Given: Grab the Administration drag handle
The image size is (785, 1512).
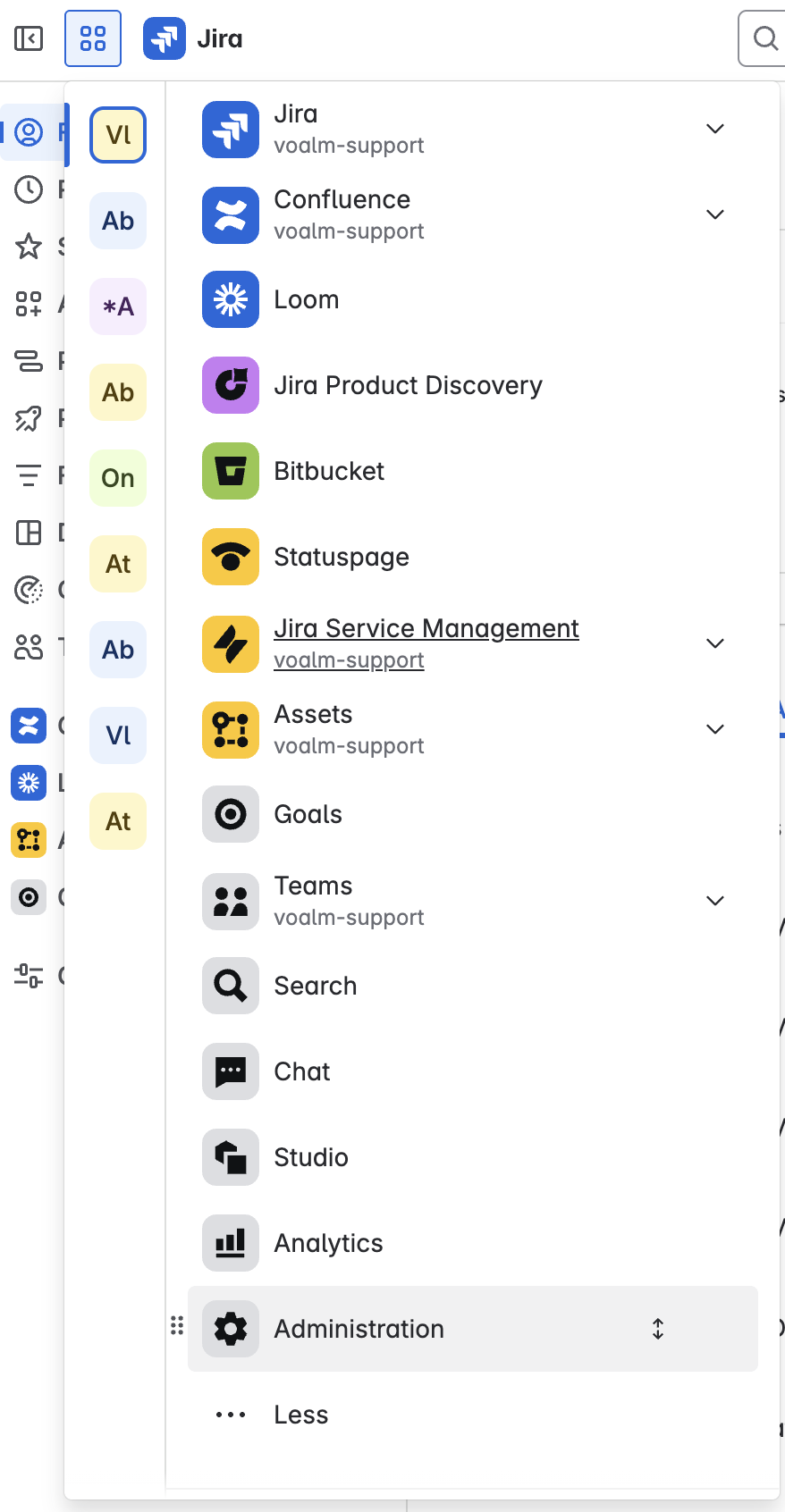Looking at the screenshot, I should (x=177, y=1326).
